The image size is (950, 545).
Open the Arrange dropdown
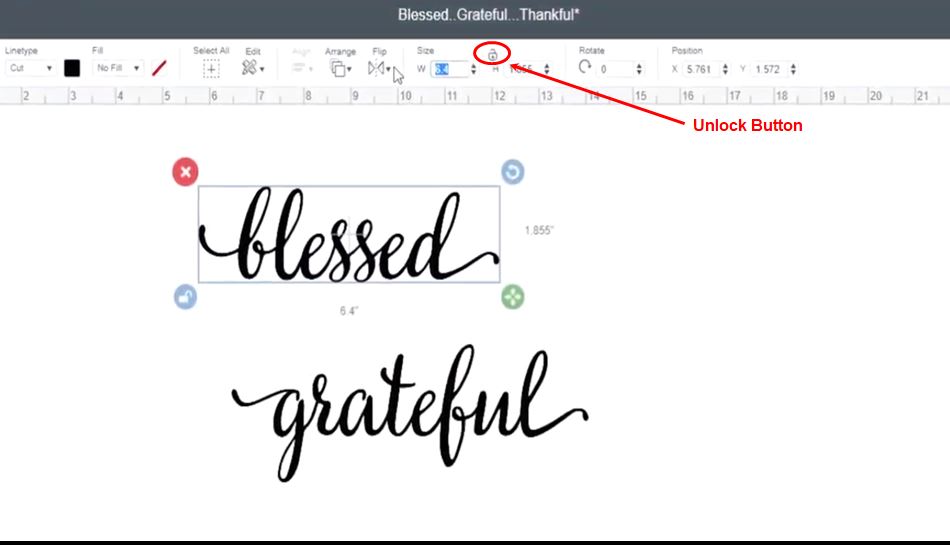pos(340,69)
